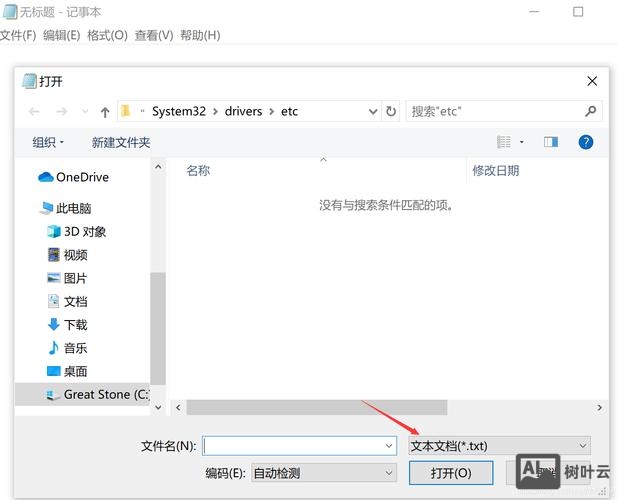
Task: Click the change view layout icon
Action: (x=505, y=143)
